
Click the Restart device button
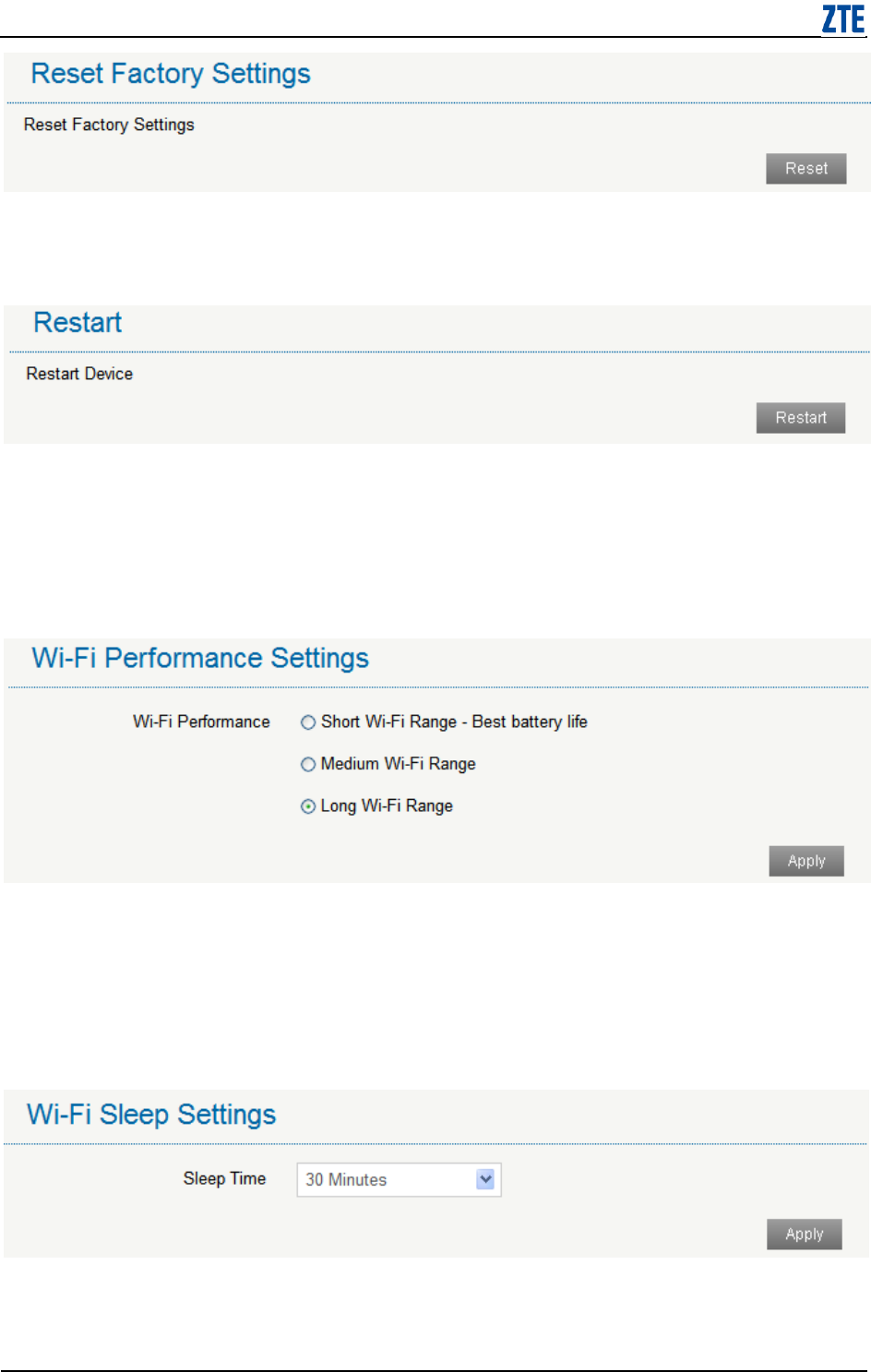[x=801, y=418]
